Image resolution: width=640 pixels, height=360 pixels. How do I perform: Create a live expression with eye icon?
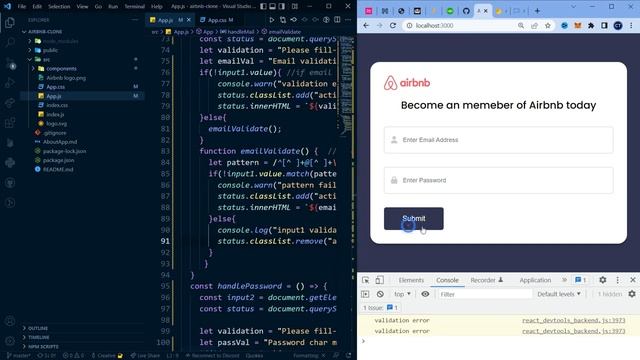pos(425,294)
